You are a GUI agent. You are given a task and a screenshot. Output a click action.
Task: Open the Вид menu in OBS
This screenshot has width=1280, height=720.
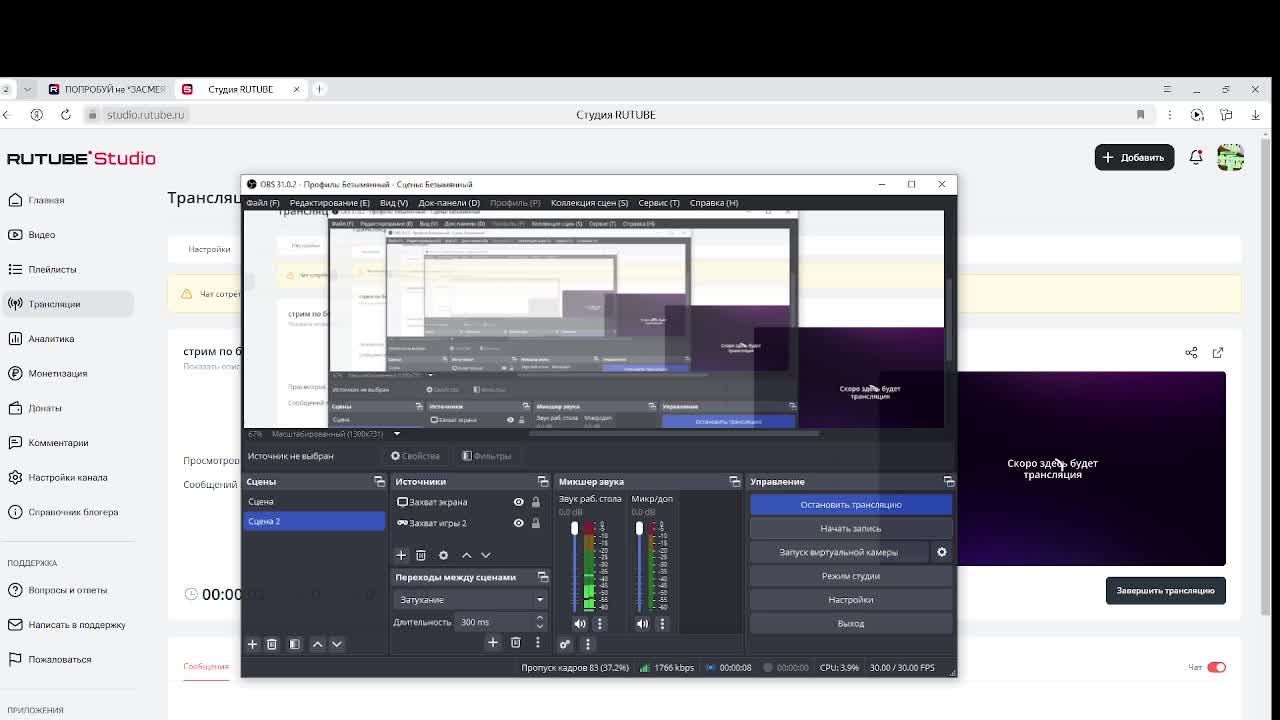393,203
